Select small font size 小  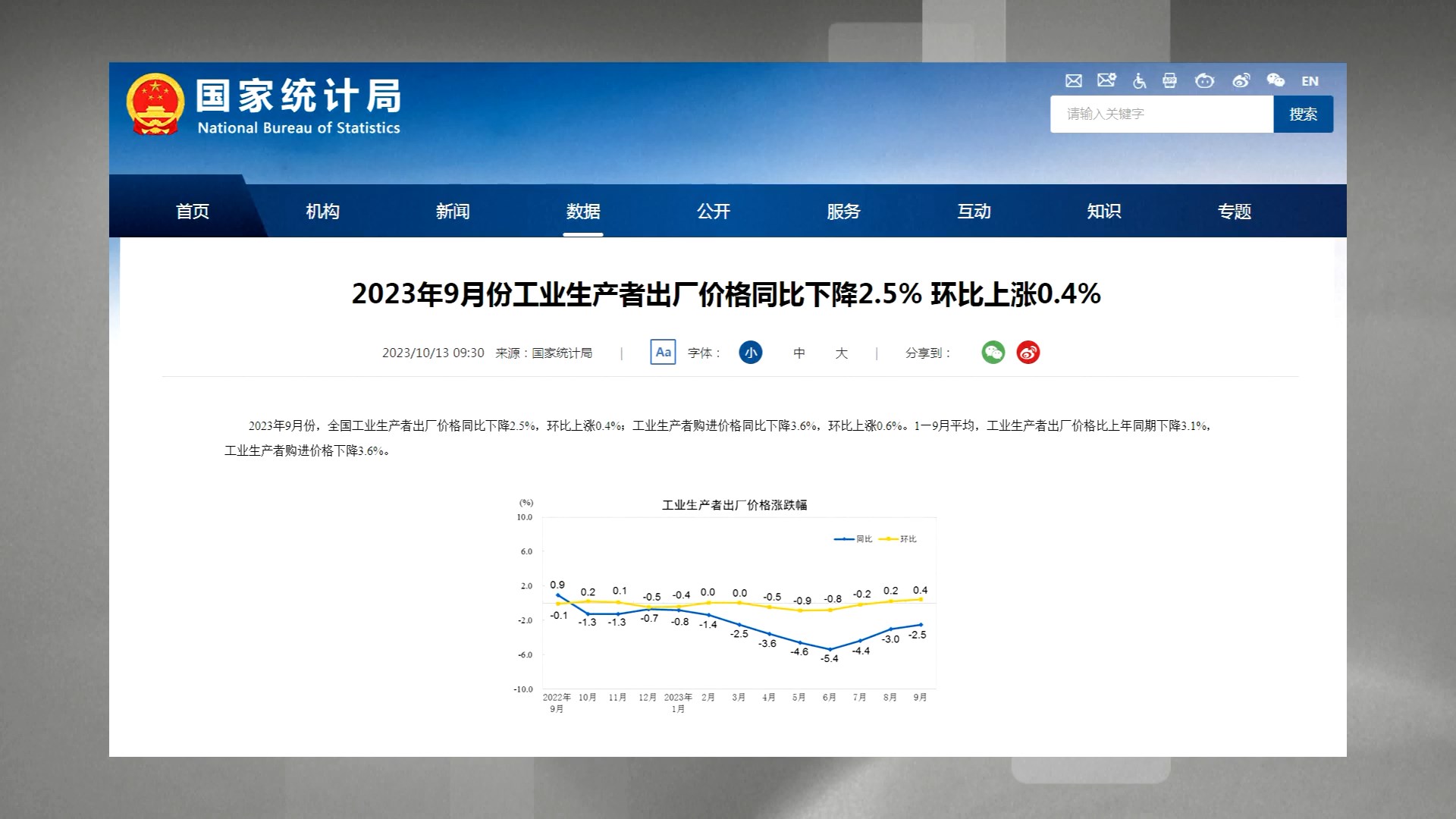[x=751, y=353]
